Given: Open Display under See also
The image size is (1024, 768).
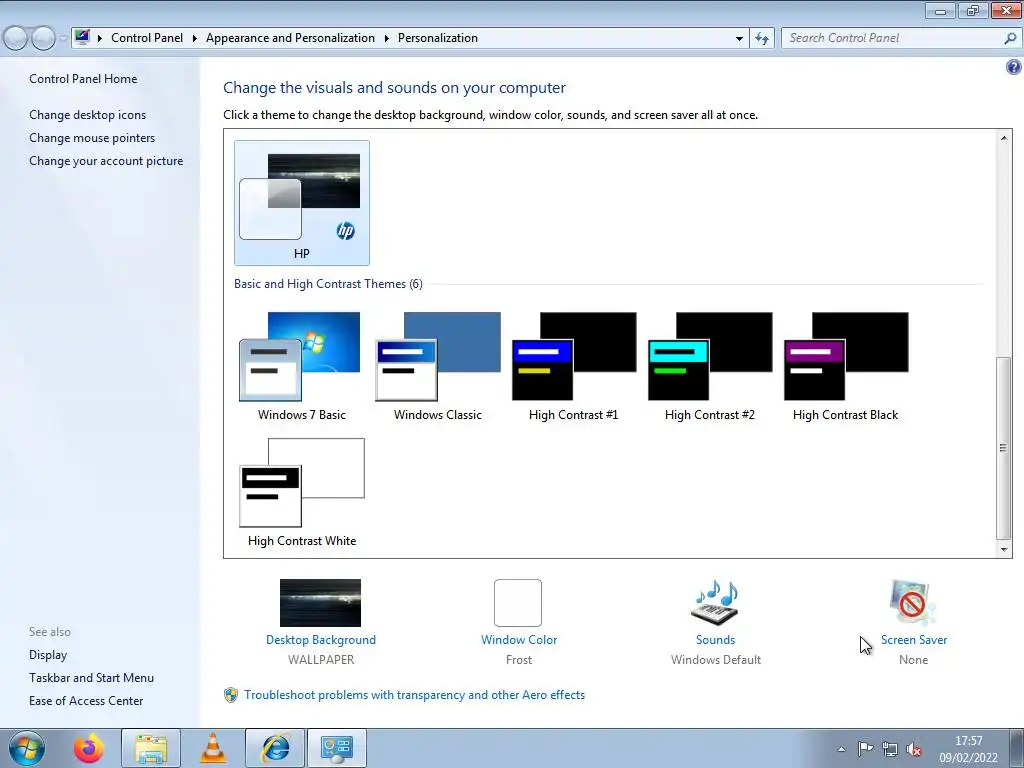Looking at the screenshot, I should [48, 655].
